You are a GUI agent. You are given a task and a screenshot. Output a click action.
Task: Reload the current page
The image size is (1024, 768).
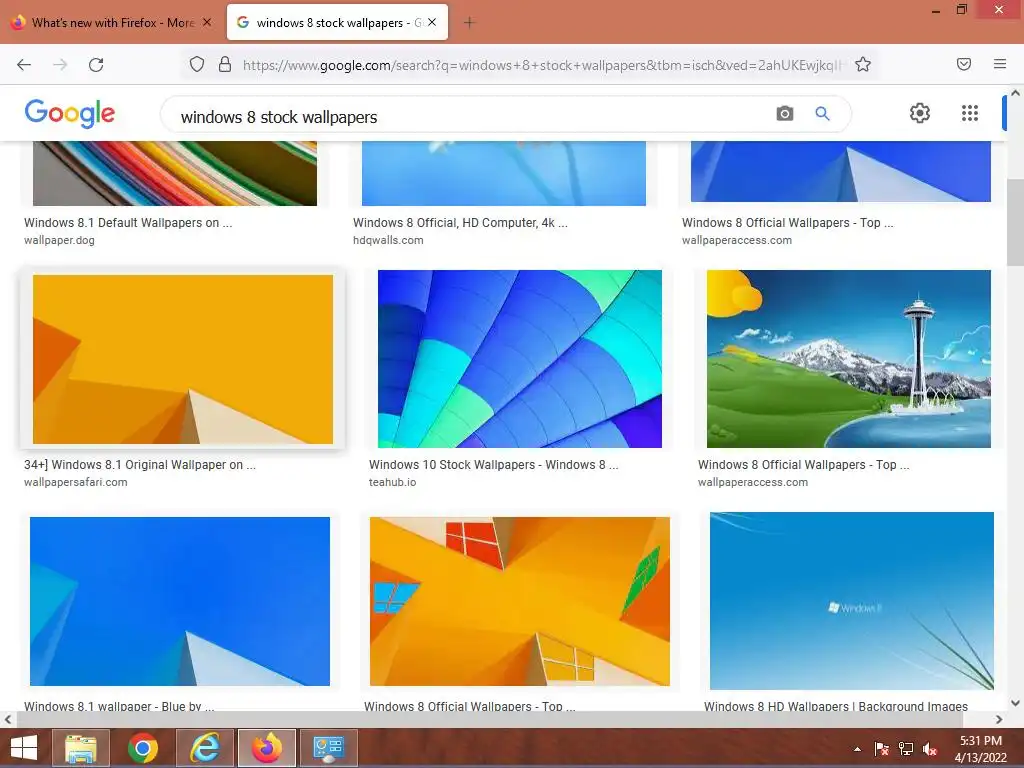coord(96,65)
